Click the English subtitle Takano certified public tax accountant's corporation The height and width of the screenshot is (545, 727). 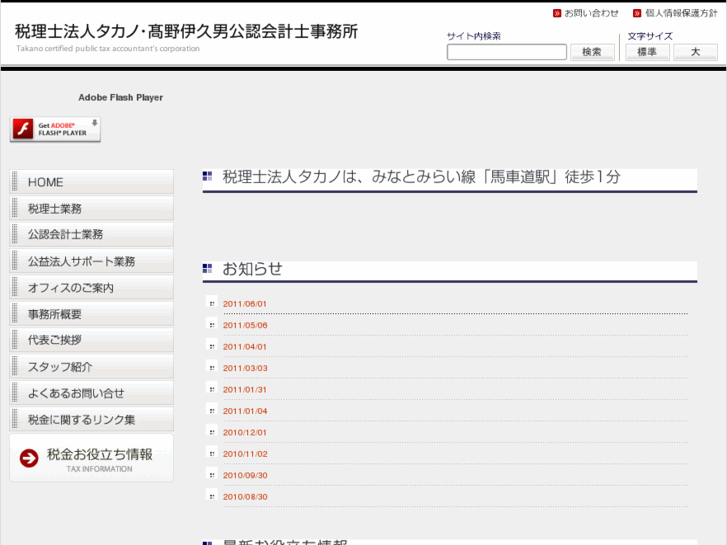coord(108,48)
